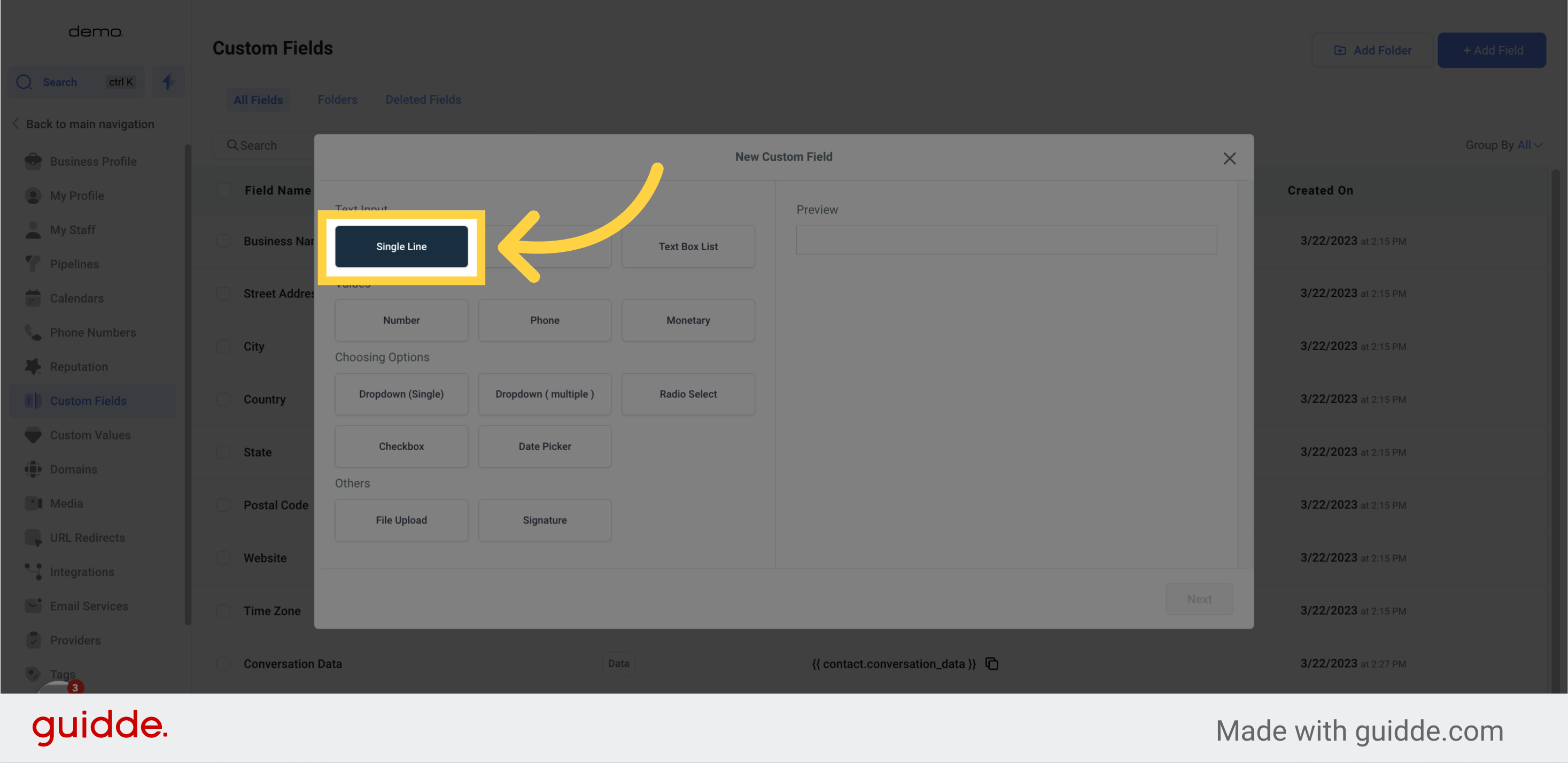Image resolution: width=1568 pixels, height=763 pixels.
Task: Click the My Profile avatar icon
Action: point(33,196)
